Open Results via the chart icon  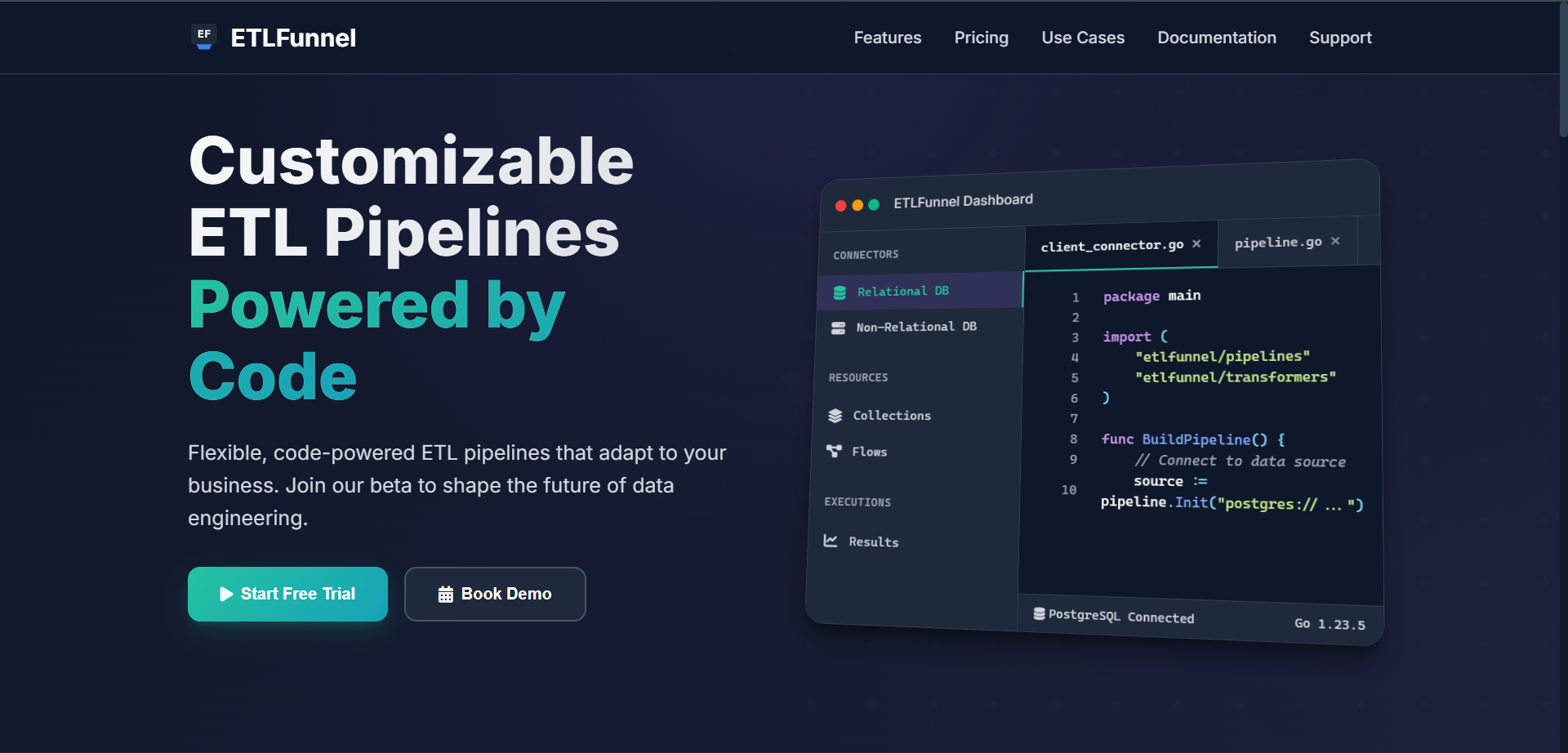coord(831,541)
